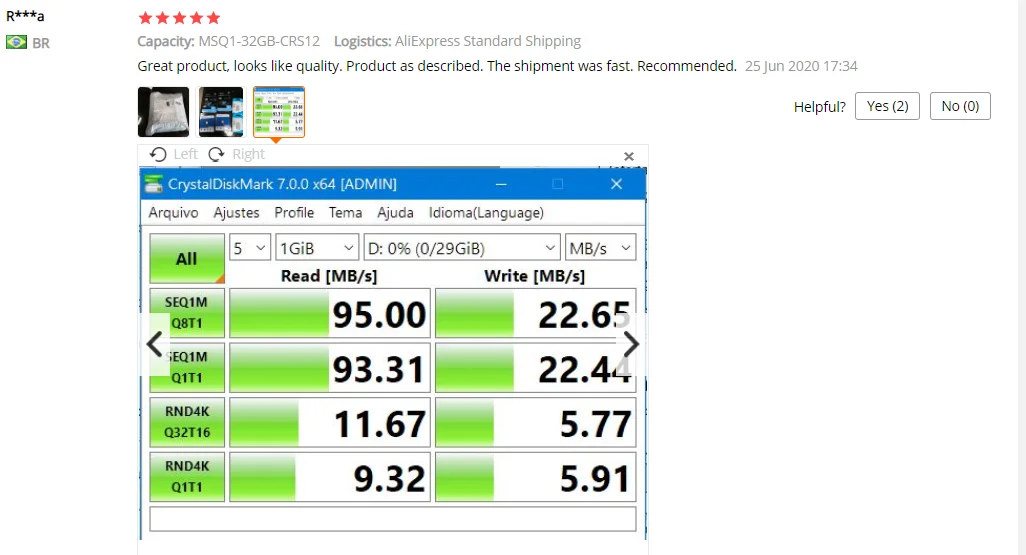Rotate the review image right
This screenshot has height=555, width=1026.
click(236, 154)
